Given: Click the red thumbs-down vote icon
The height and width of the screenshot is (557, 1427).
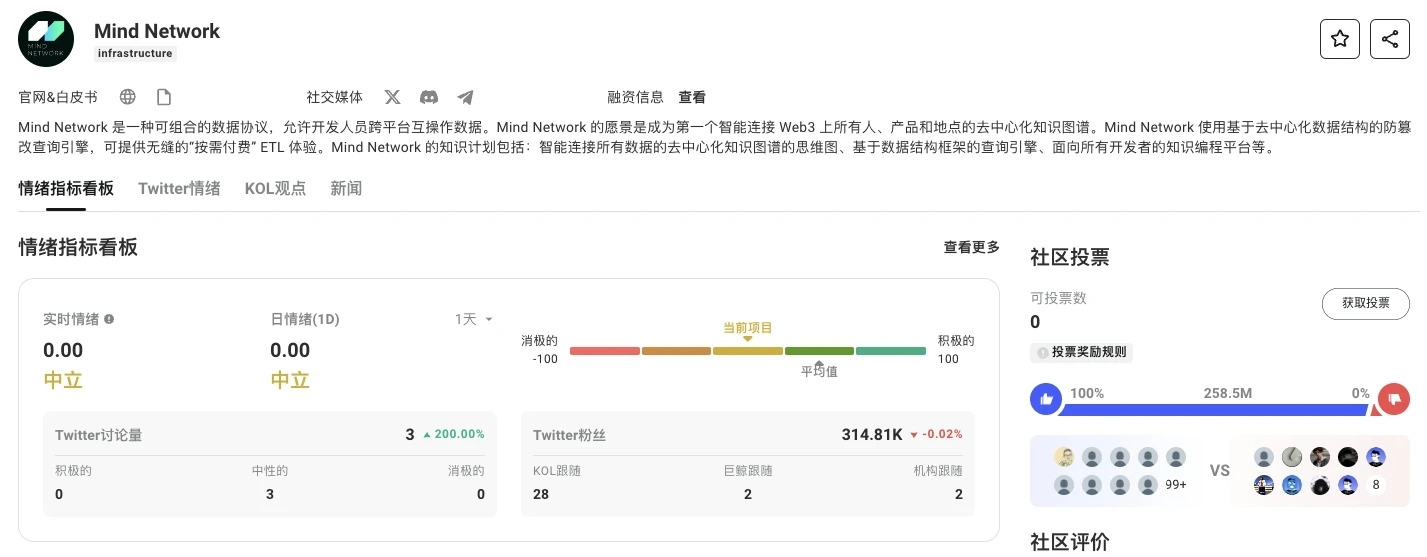Looking at the screenshot, I should point(1393,399).
